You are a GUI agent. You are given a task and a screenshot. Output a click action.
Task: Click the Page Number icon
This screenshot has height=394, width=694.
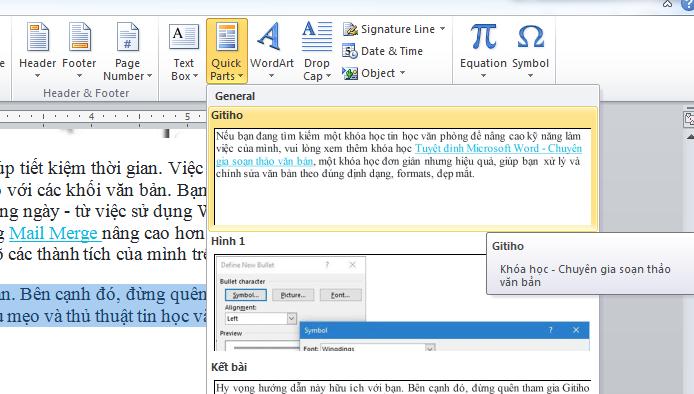click(127, 37)
